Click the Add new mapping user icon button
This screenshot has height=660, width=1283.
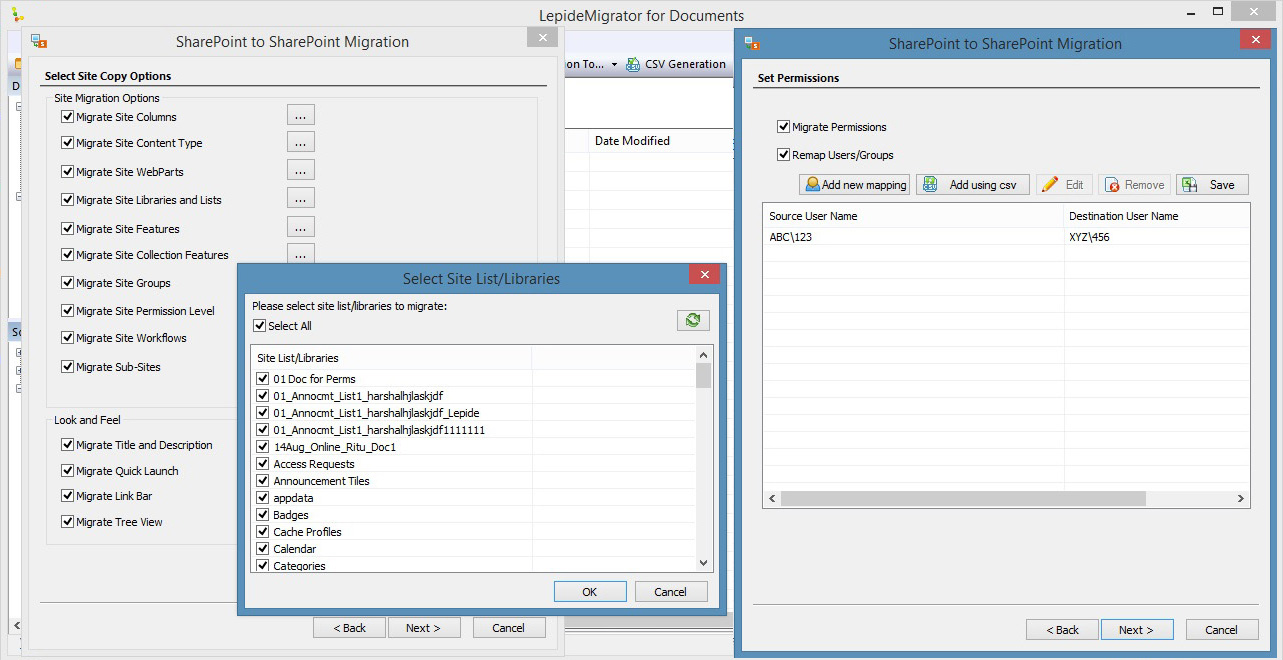pos(854,185)
